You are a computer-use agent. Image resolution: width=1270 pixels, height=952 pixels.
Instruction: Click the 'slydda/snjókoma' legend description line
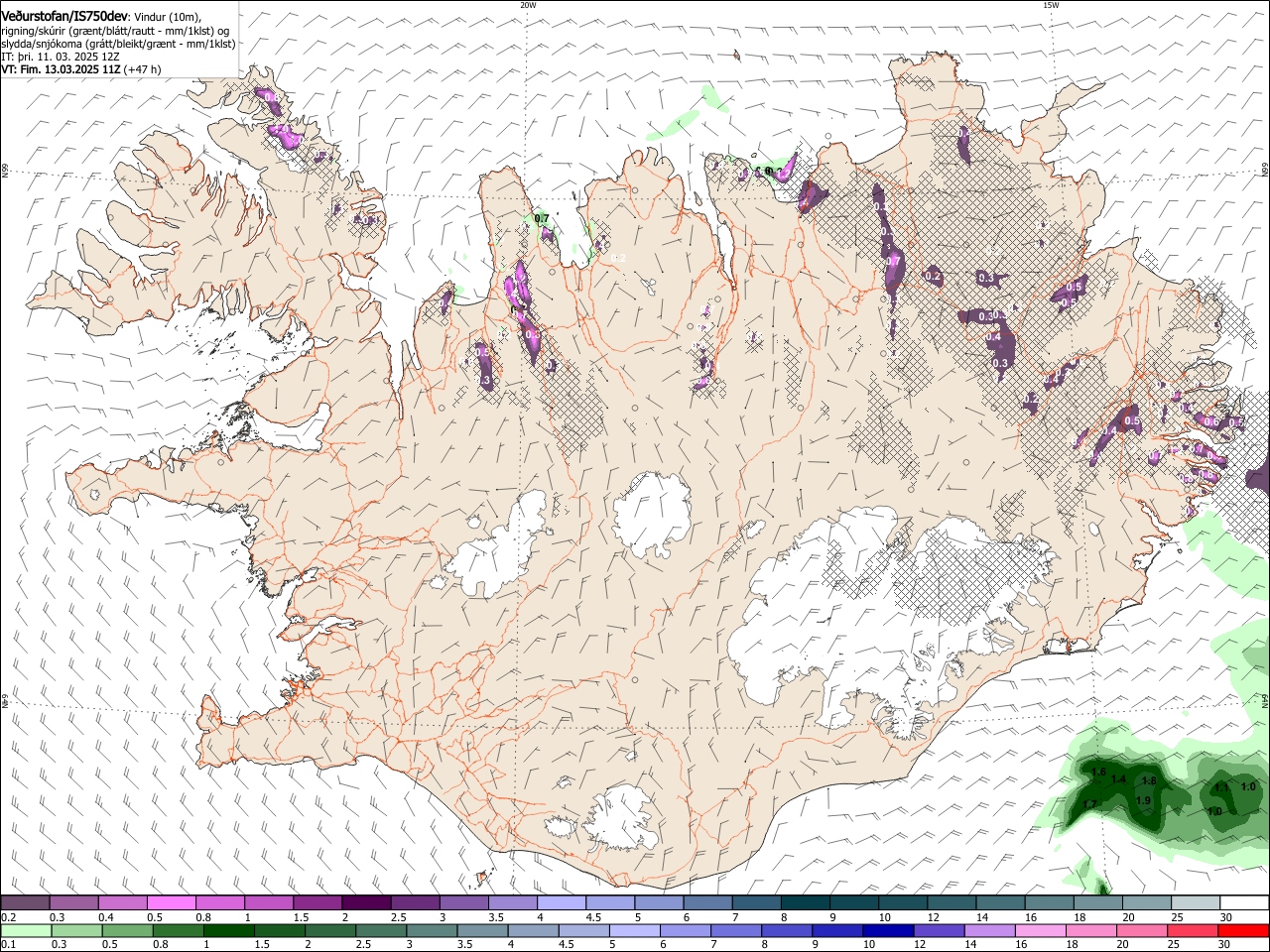coord(118,44)
